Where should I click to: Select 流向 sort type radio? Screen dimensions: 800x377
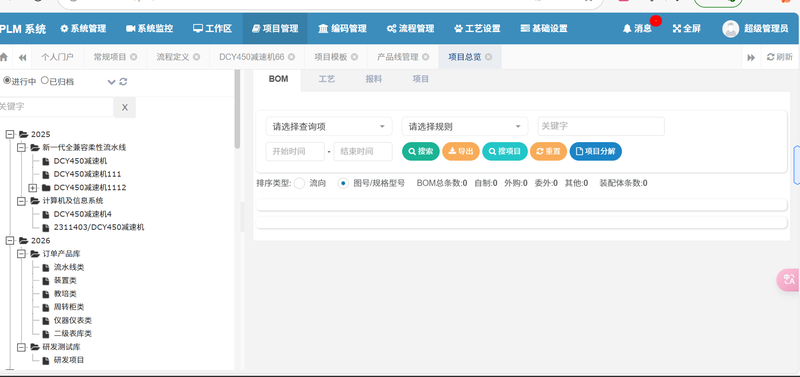coord(299,183)
